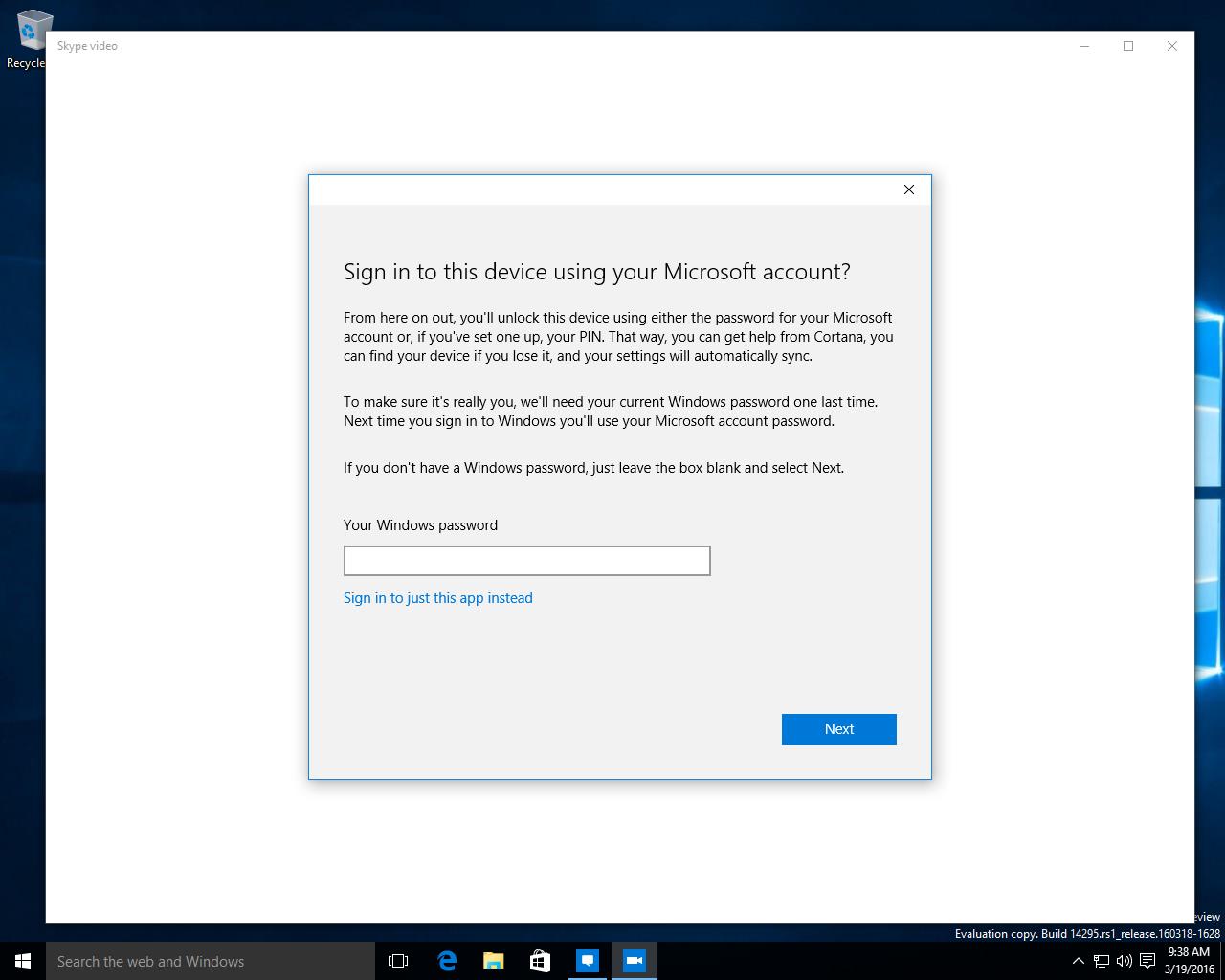Close the Microsoft account sign-in dialog
The height and width of the screenshot is (980, 1225).
909,189
